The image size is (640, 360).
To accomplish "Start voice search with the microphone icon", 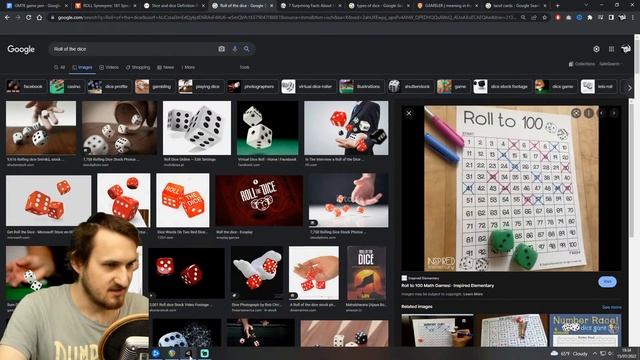I will pos(235,49).
